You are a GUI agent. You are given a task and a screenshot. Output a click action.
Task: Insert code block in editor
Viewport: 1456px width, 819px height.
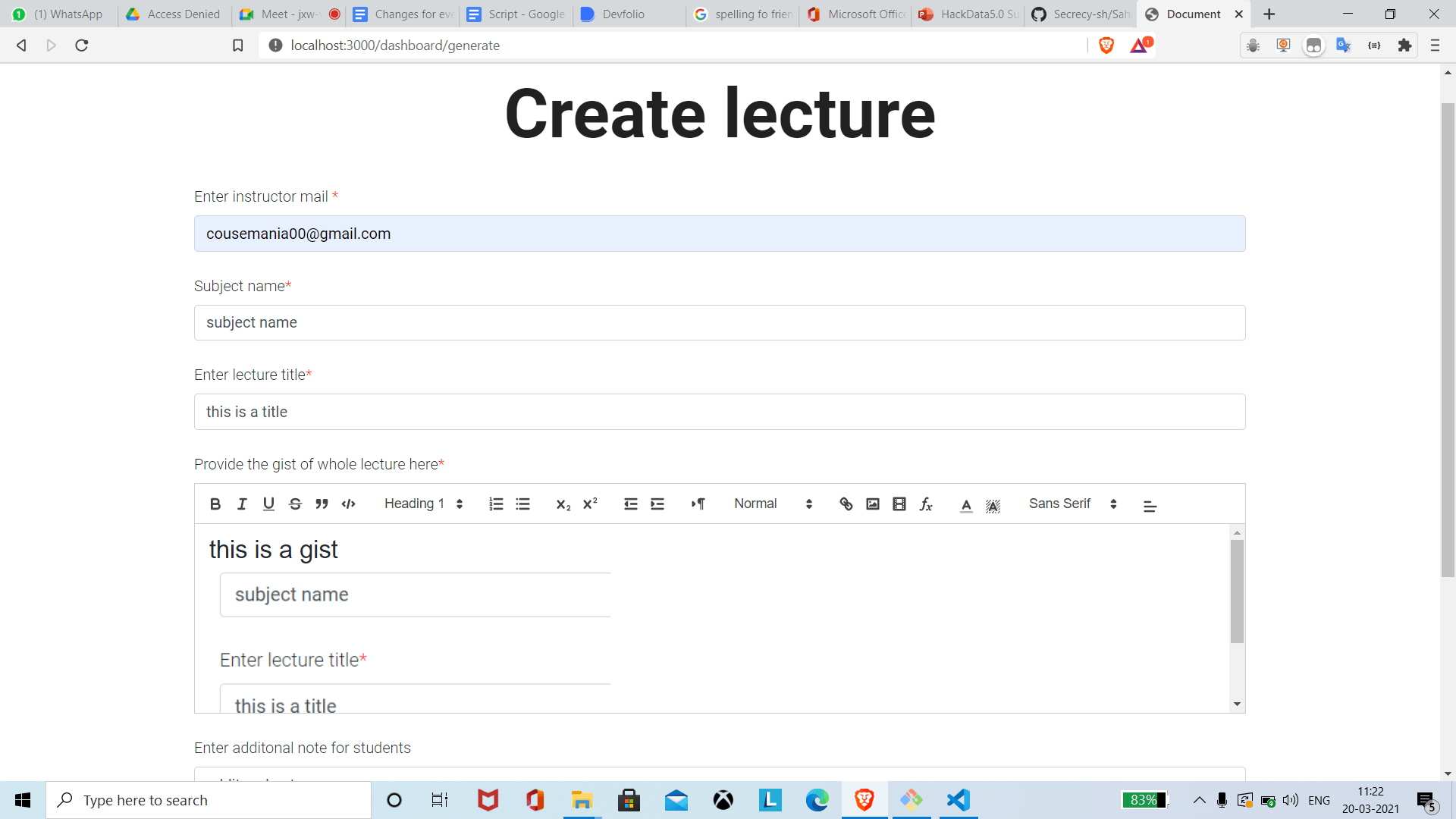[x=348, y=504]
